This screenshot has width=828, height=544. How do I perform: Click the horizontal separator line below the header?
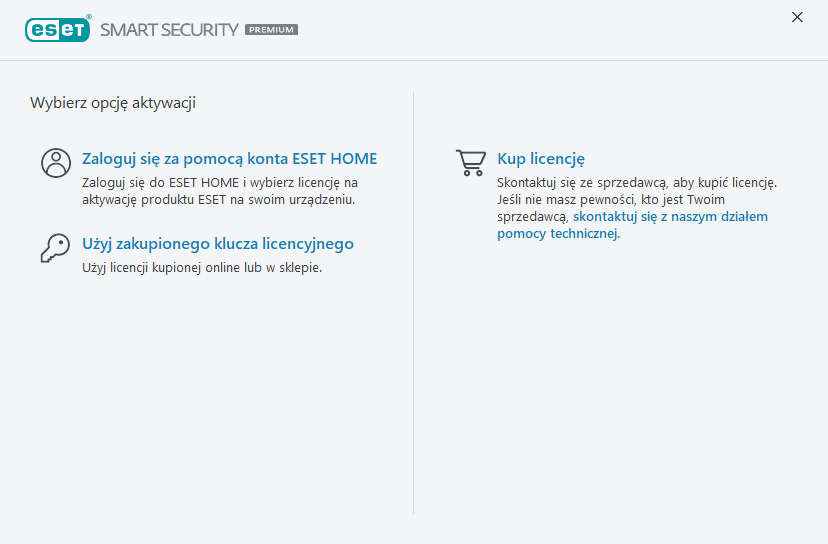414,60
